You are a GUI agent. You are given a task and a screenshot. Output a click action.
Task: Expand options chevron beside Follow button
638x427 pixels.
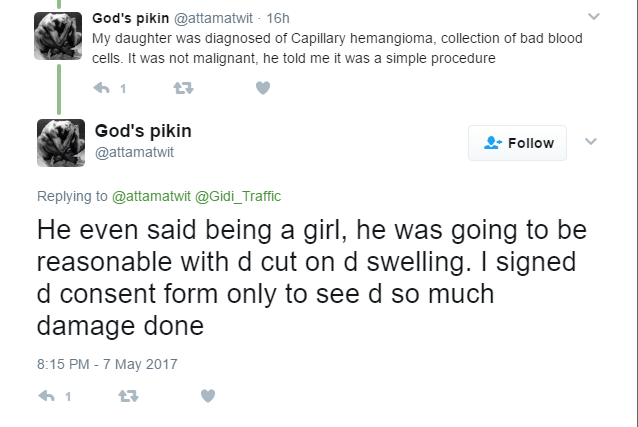(x=590, y=142)
